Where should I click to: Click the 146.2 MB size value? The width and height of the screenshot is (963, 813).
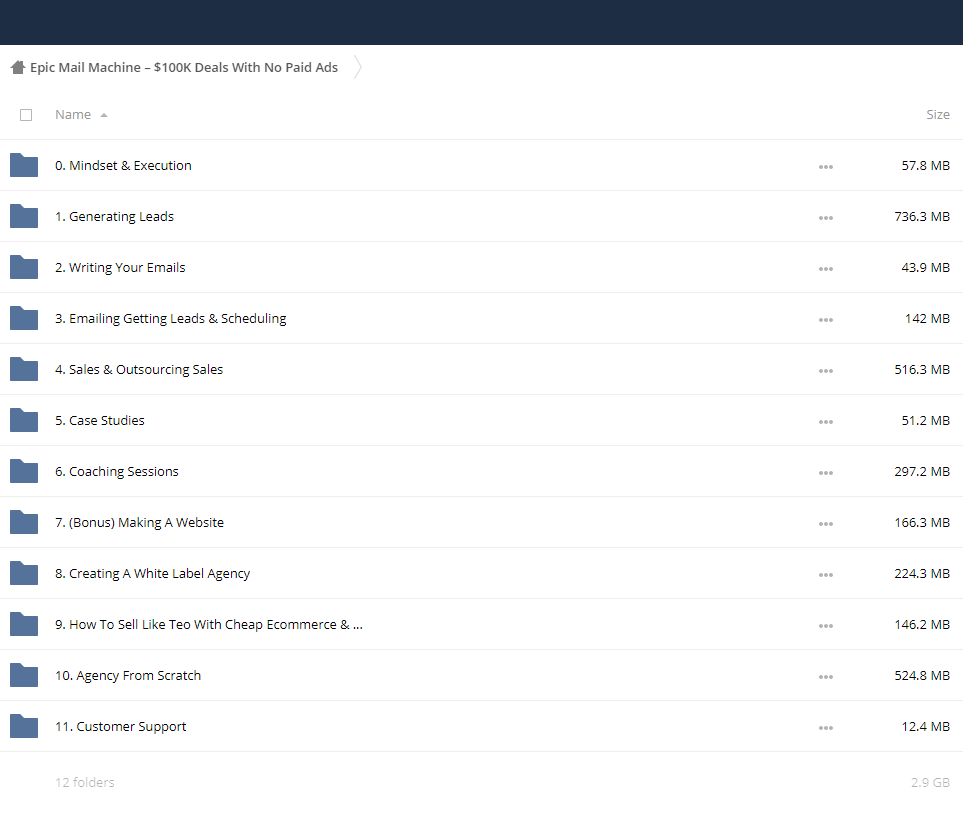[922, 624]
